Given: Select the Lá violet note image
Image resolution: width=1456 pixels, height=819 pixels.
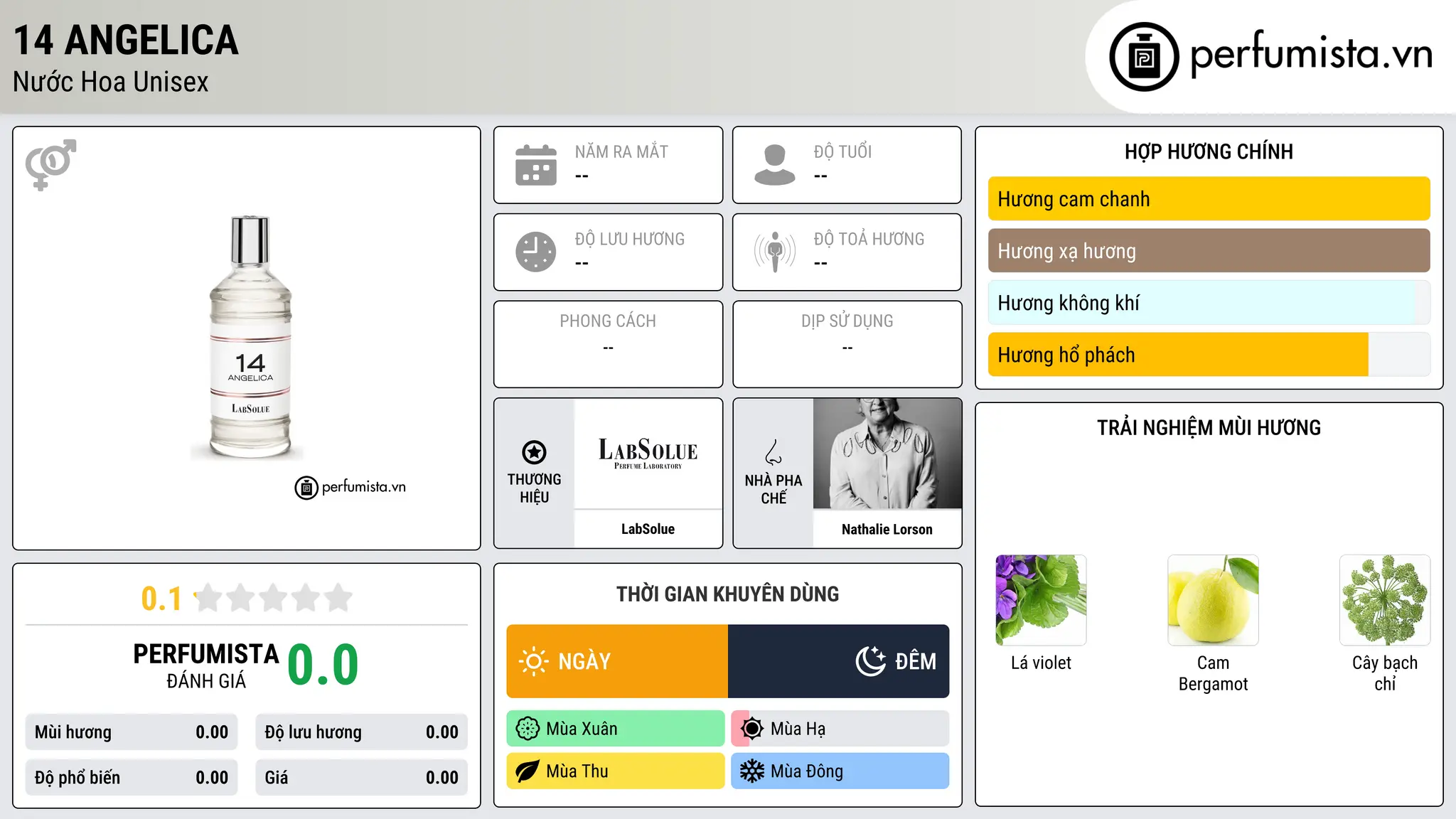Looking at the screenshot, I should point(1041,600).
